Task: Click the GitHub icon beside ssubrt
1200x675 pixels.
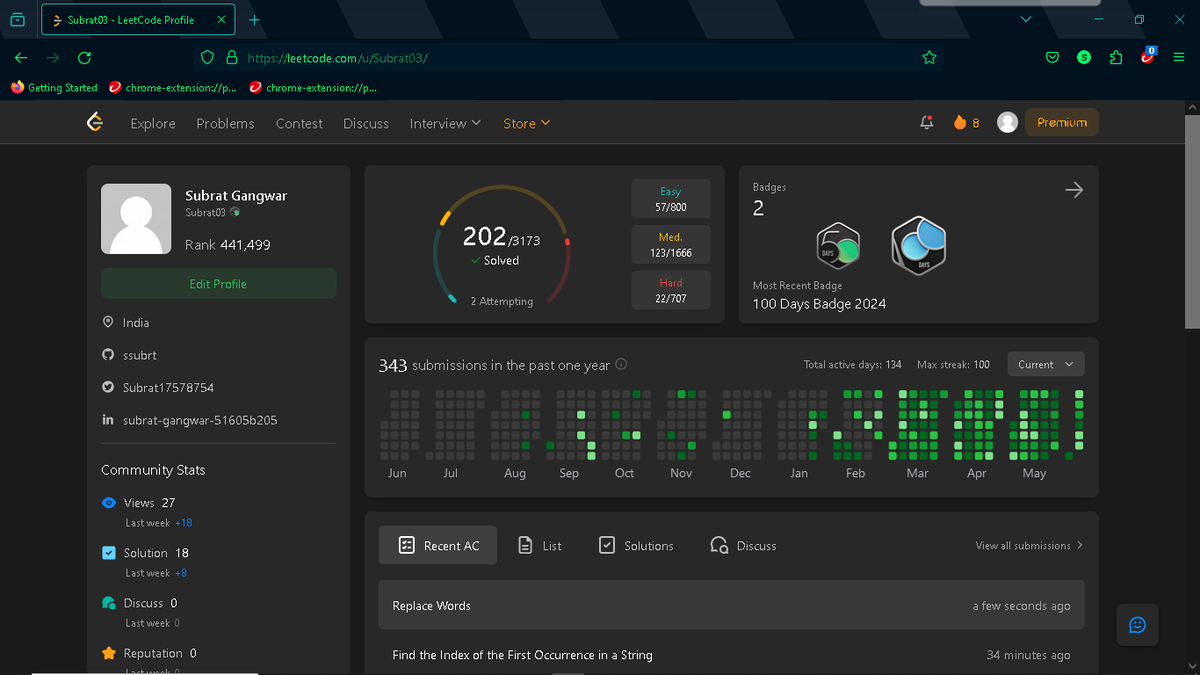Action: point(108,355)
